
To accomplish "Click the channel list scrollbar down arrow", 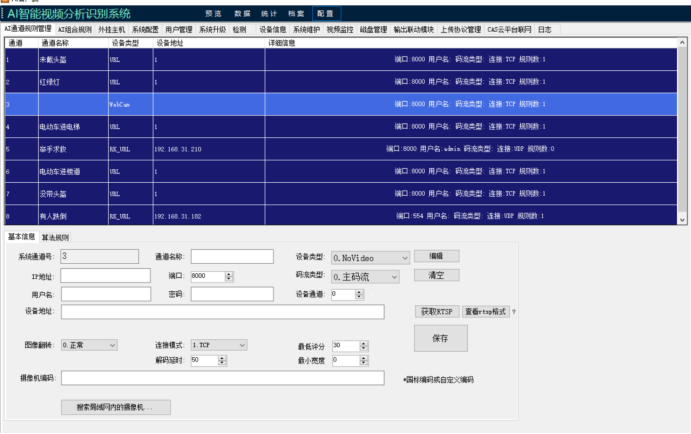I will 682,220.
